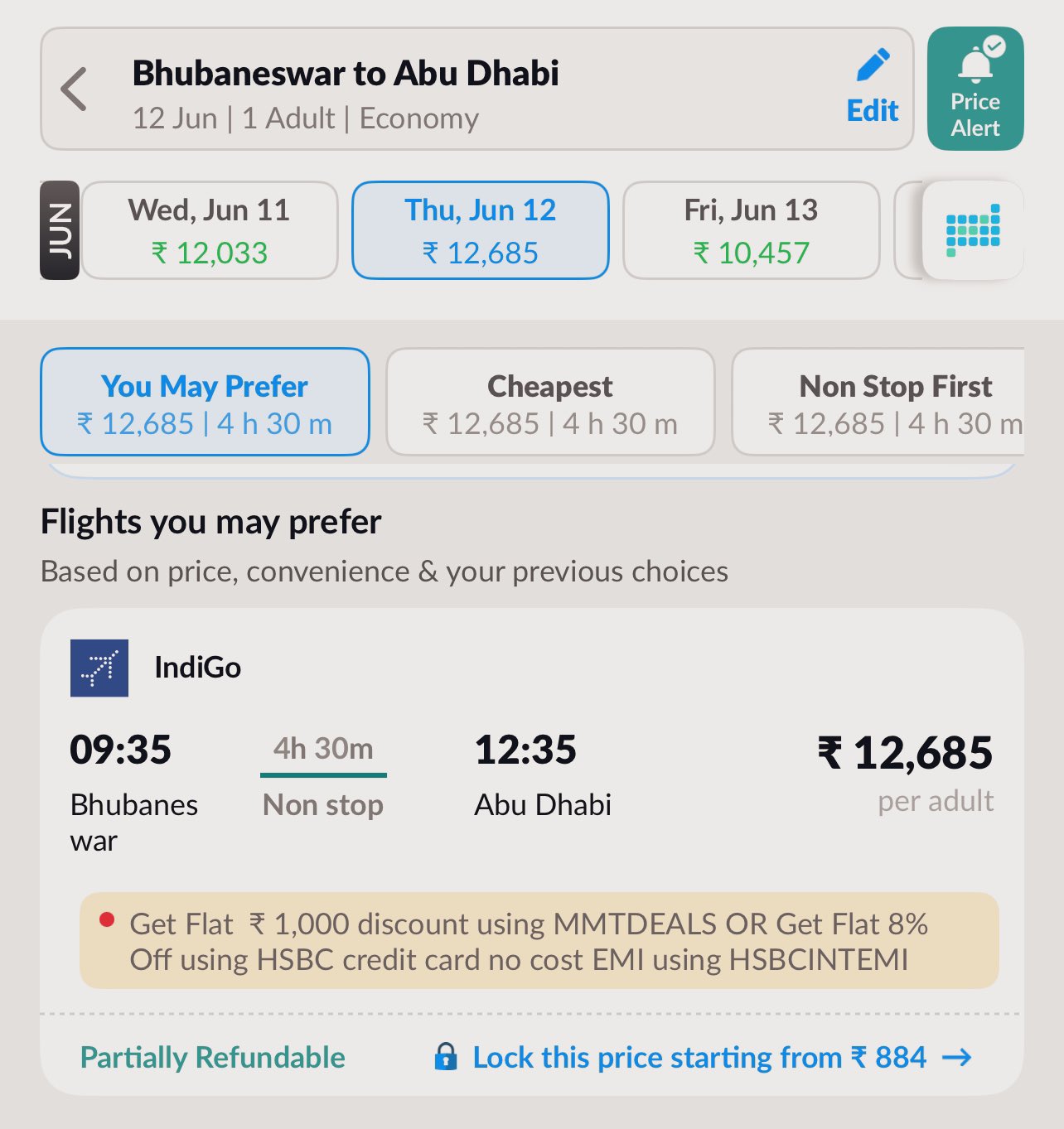
Task: Switch to the Cheapest sorting tab
Action: click(550, 402)
